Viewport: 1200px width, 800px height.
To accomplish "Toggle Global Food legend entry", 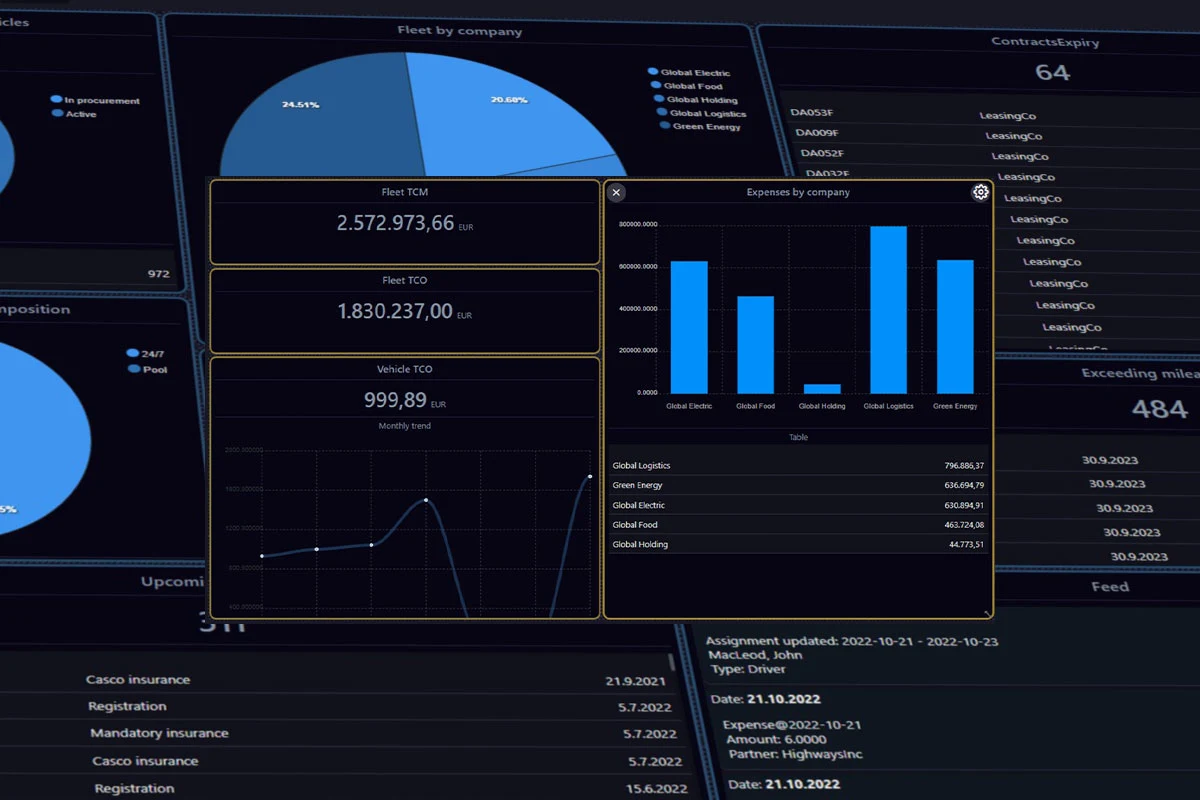I will [x=686, y=86].
